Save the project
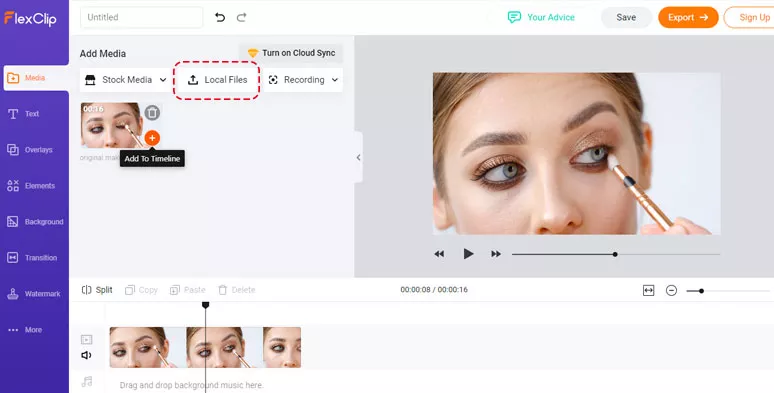 (626, 17)
